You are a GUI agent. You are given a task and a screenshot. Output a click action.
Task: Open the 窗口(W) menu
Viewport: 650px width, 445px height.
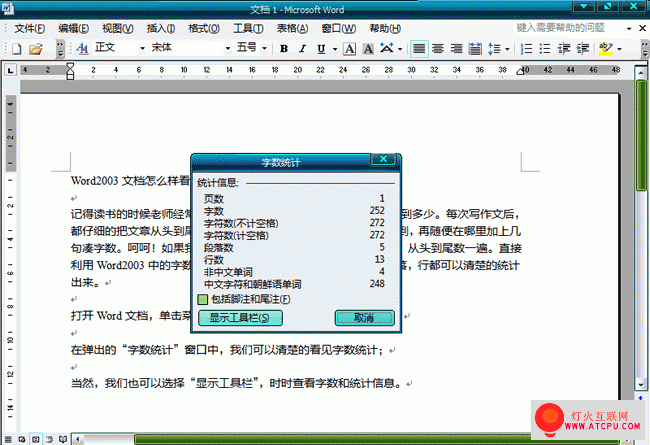tap(339, 28)
